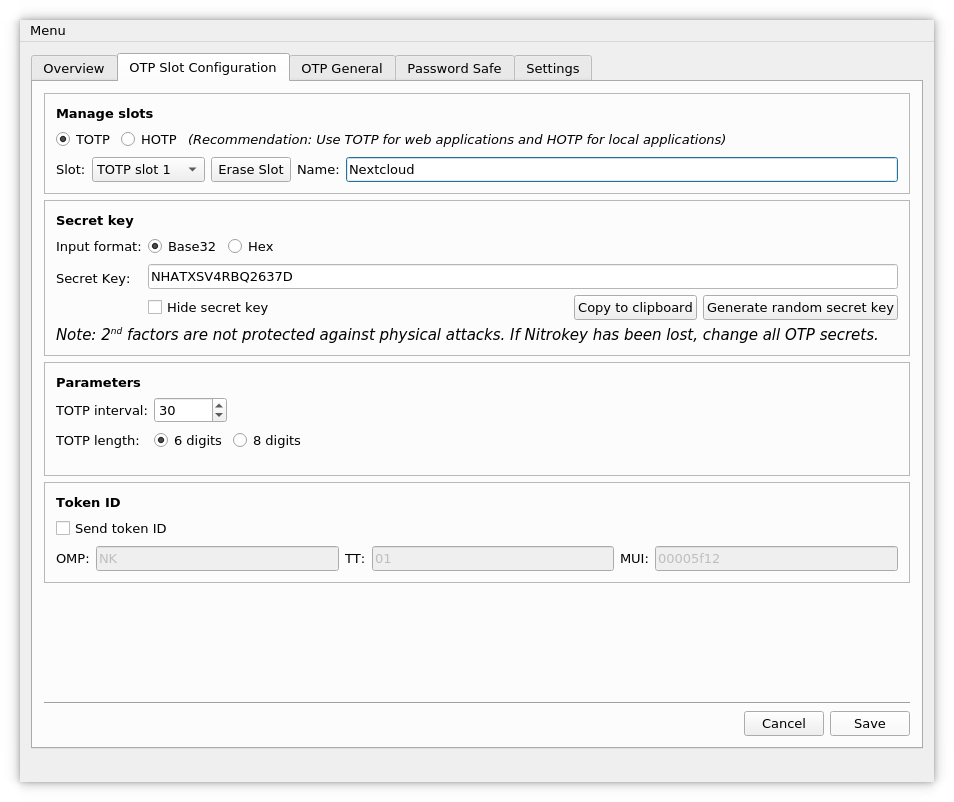The image size is (954, 802).
Task: Copy the secret key to clipboard
Action: pos(635,307)
